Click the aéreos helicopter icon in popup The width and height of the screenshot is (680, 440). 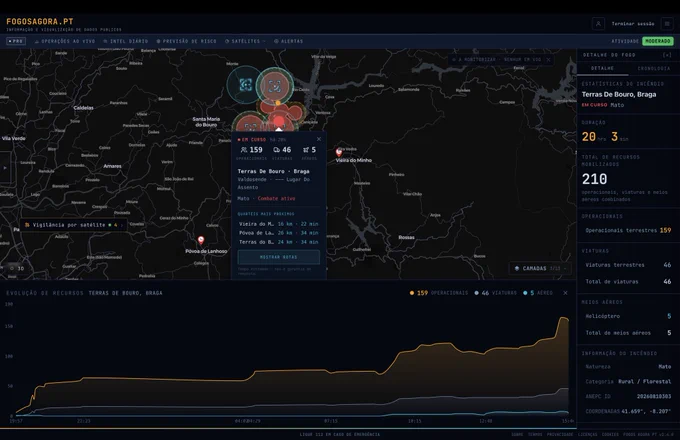click(x=306, y=150)
